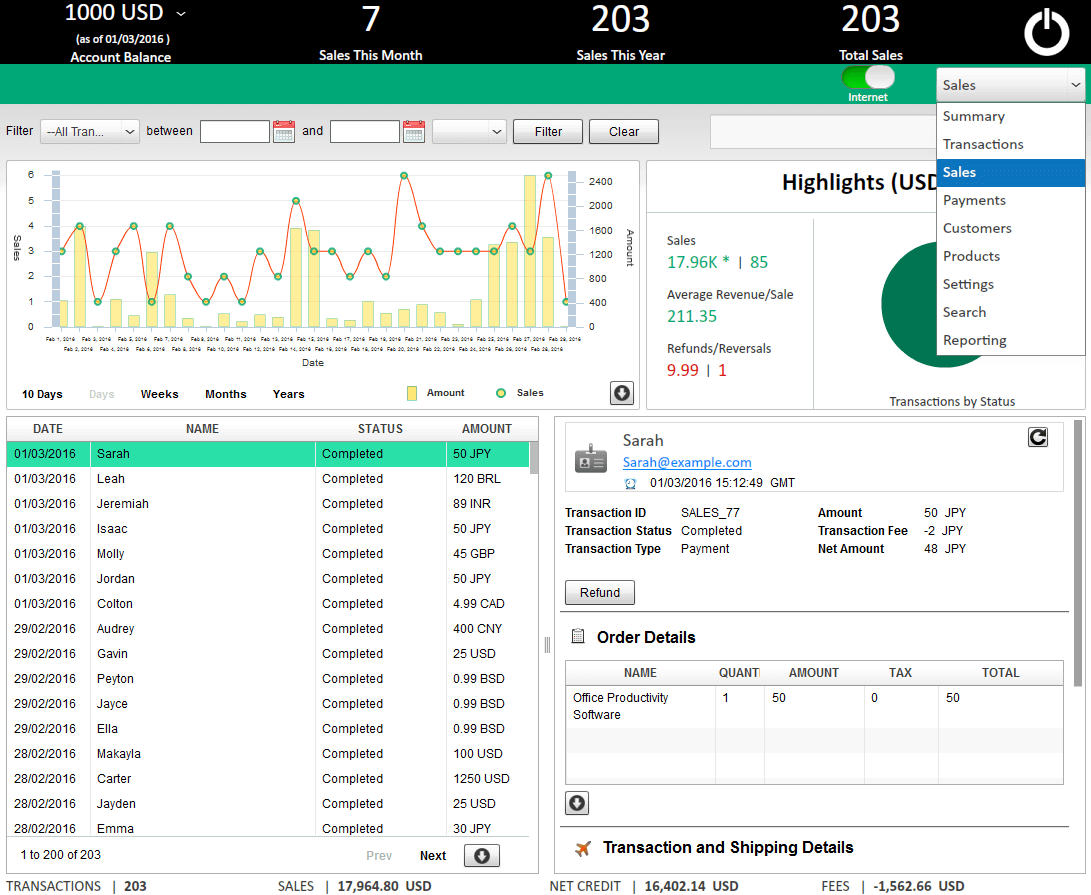Image resolution: width=1091 pixels, height=895 pixels.
Task: Select the Peyton transaction row
Action: click(x=269, y=679)
